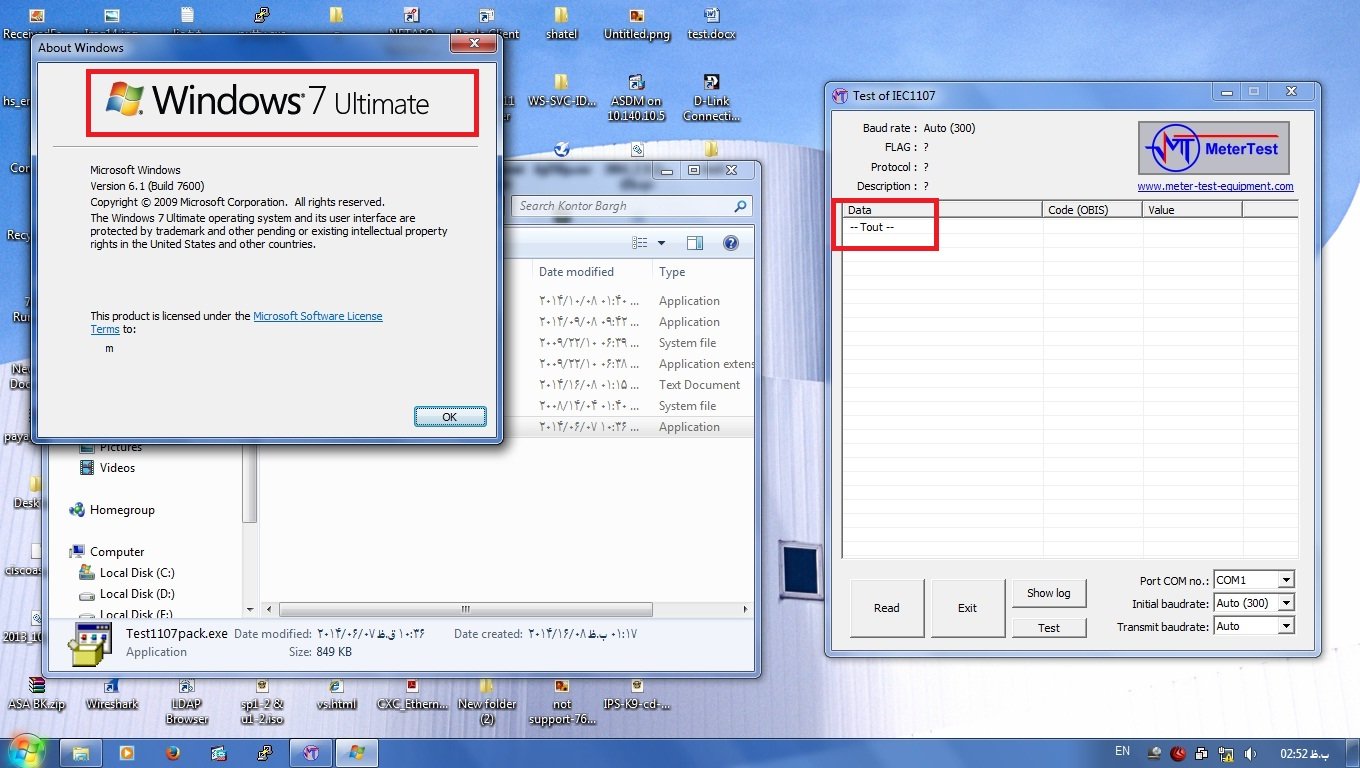Open the Explorer change view dropdown arrow
The height and width of the screenshot is (768, 1360).
click(661, 243)
